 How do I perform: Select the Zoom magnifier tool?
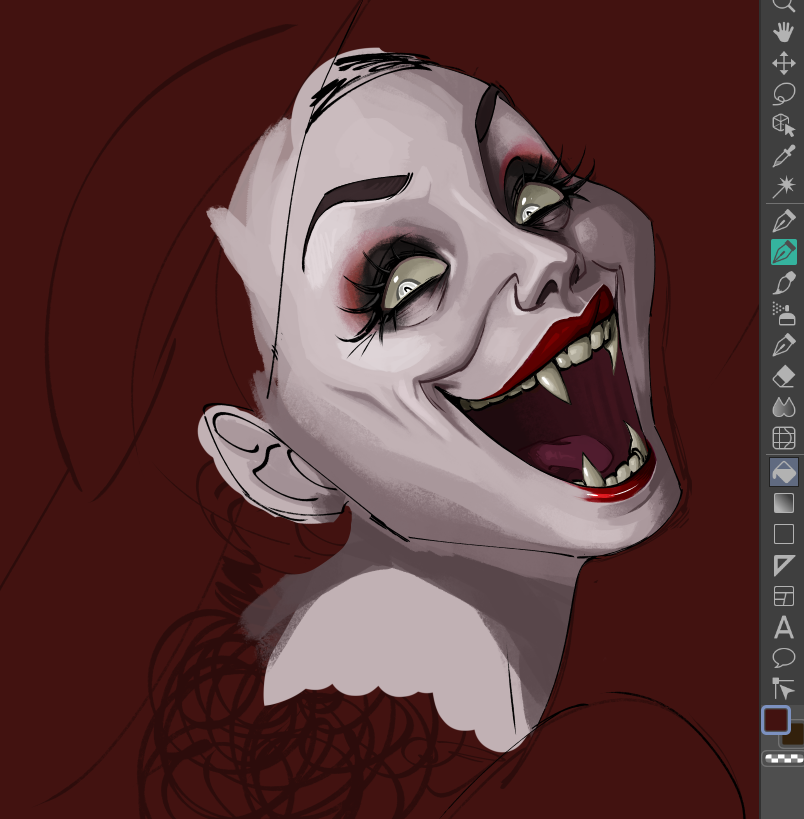point(784,4)
